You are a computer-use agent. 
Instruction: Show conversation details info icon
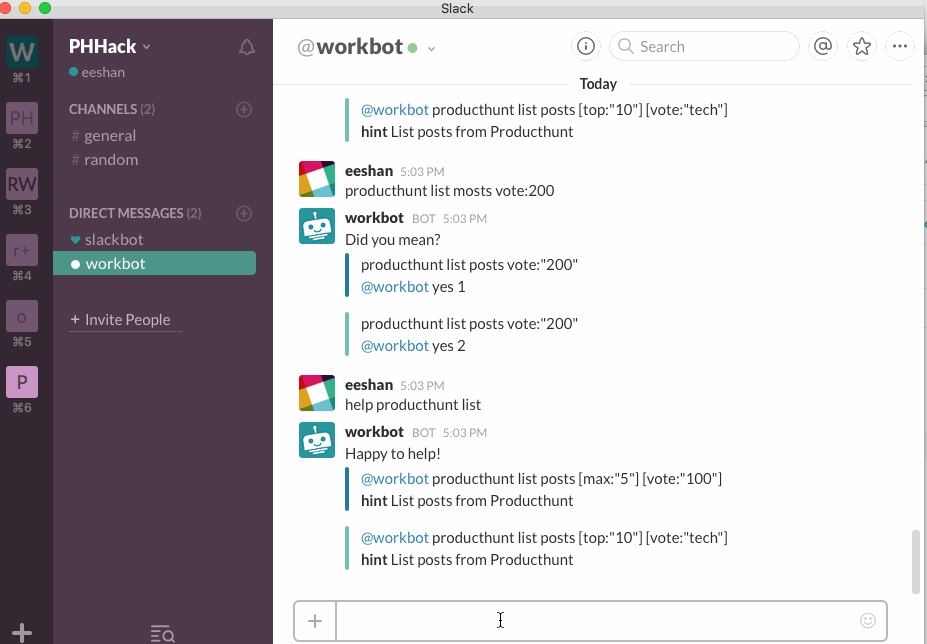(x=585, y=46)
